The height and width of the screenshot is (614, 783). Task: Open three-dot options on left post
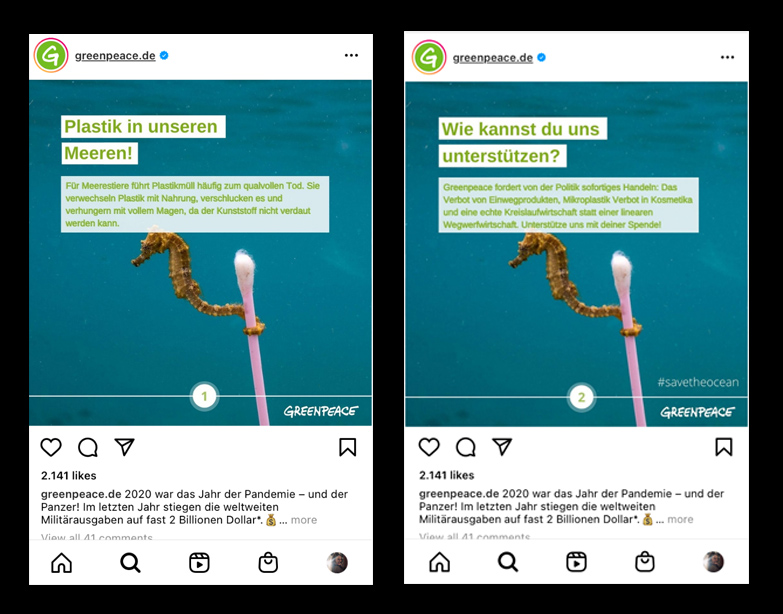click(x=352, y=55)
